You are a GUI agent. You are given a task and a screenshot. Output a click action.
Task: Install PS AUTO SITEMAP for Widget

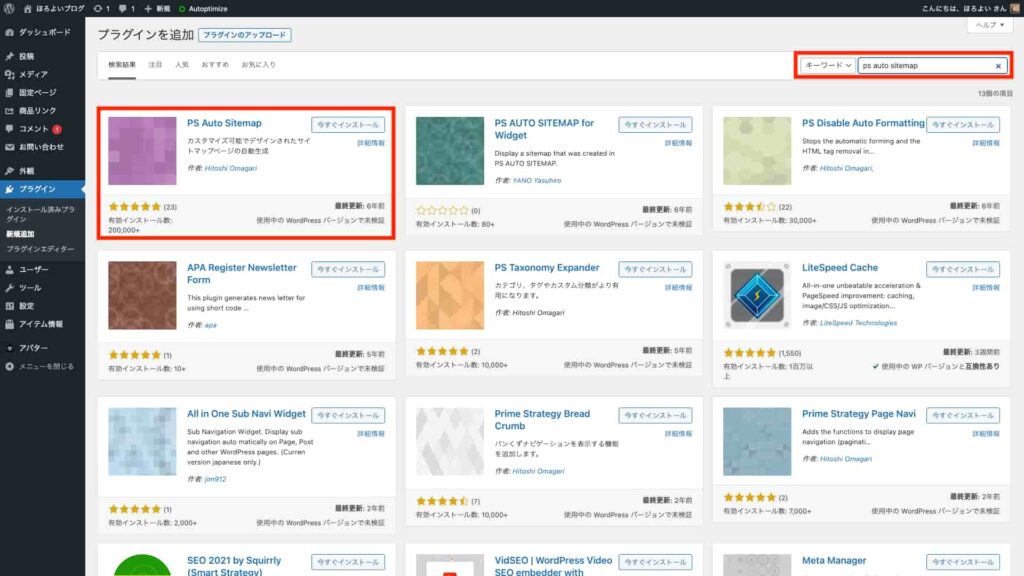coord(655,125)
